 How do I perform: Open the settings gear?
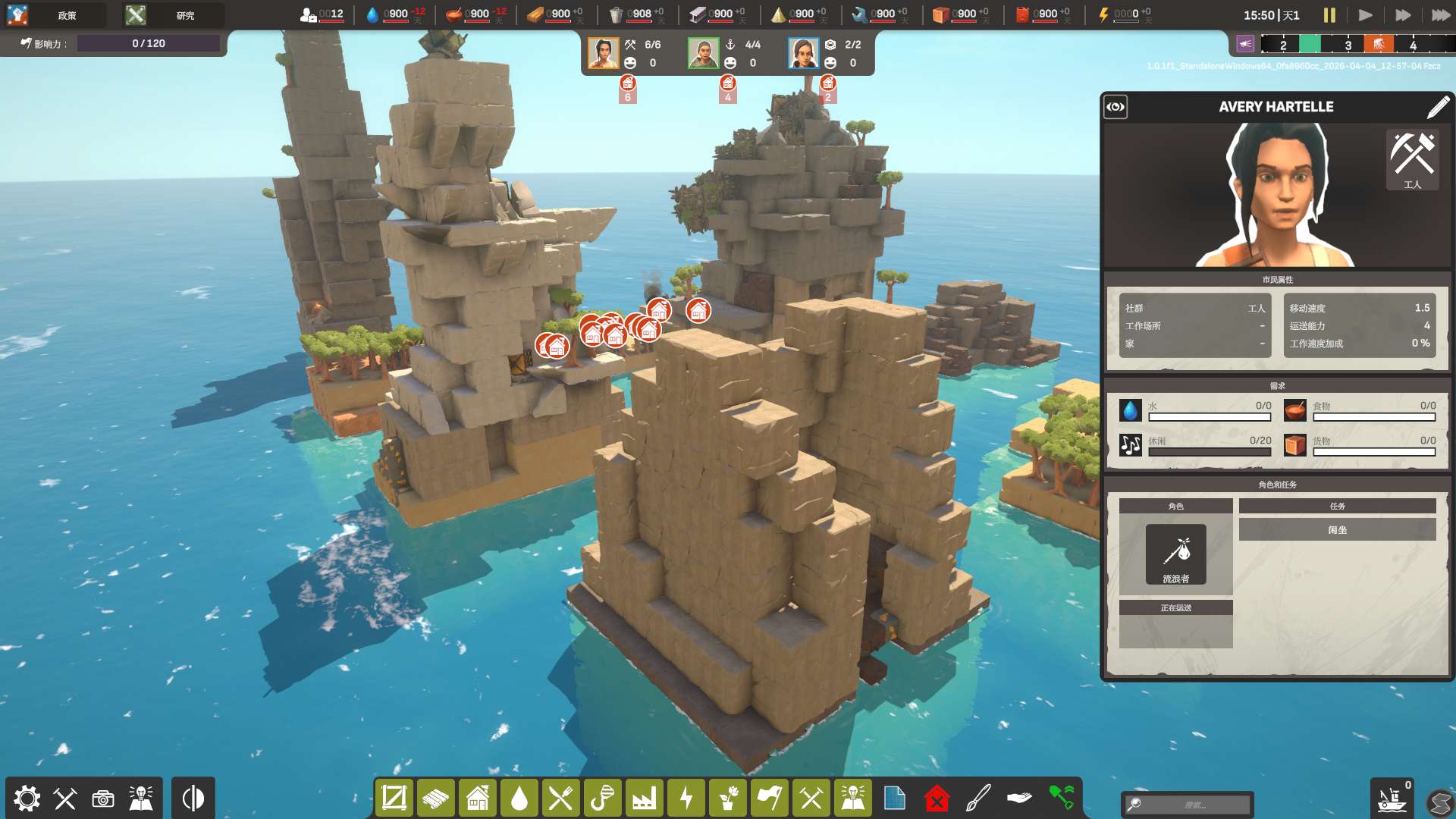tap(27, 799)
